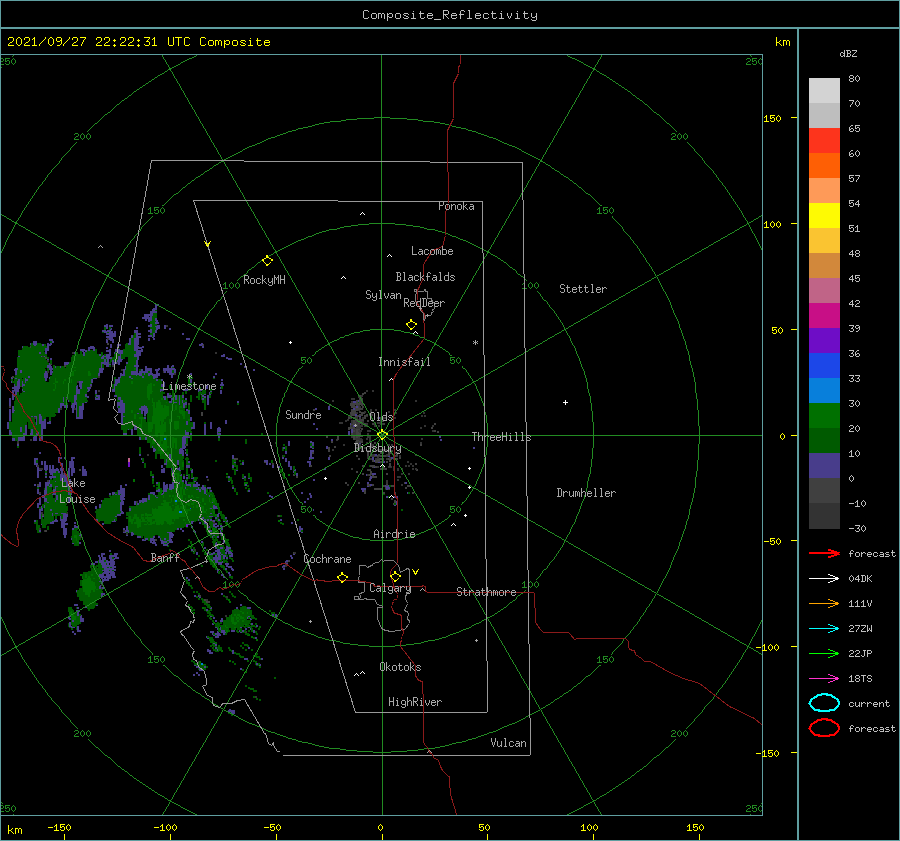The width and height of the screenshot is (900, 841).
Task: Click the Lake Louise label
Action: coord(77,491)
